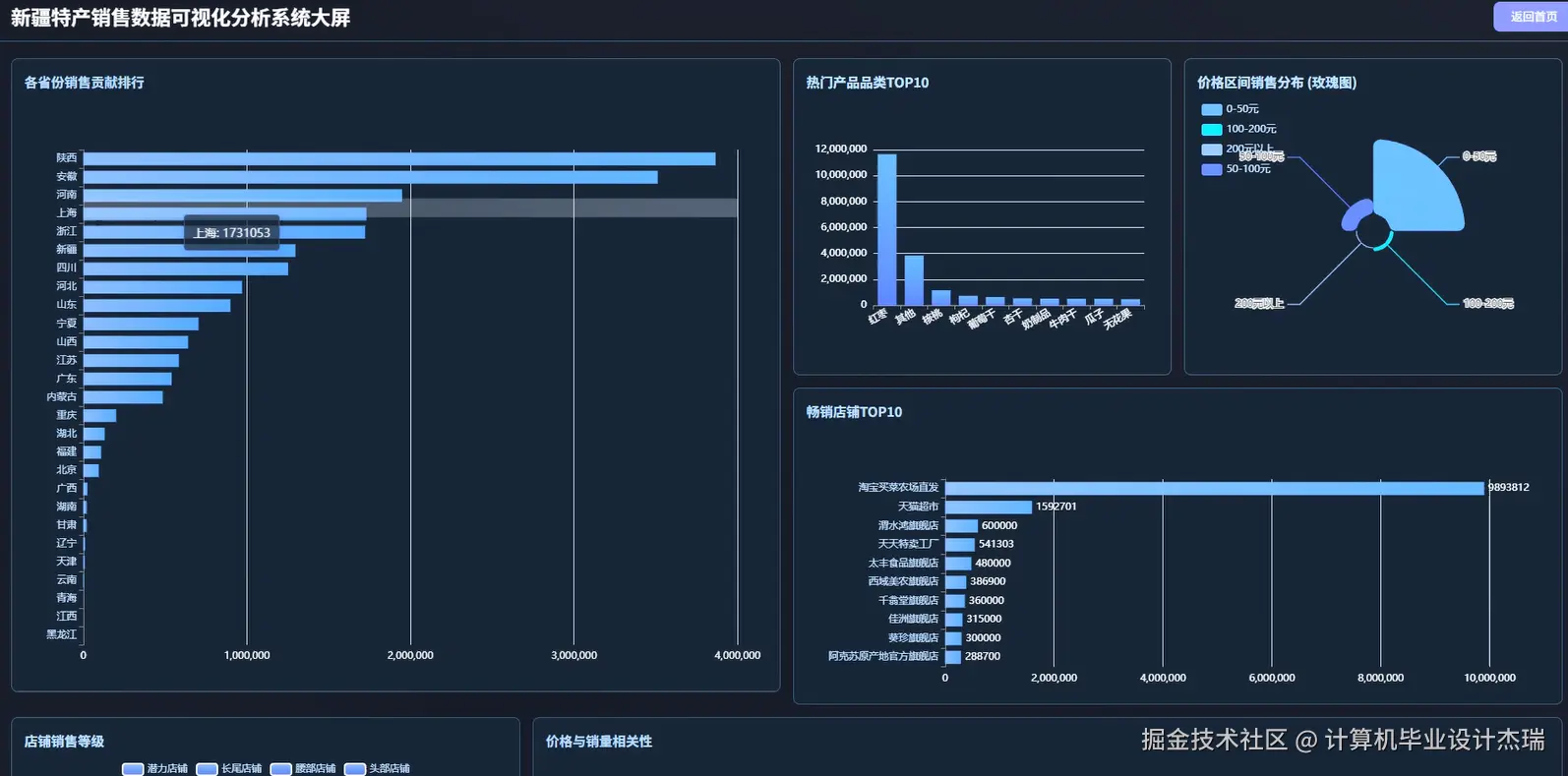Click the 河北 province bar
Image resolution: width=1568 pixels, height=776 pixels.
(x=162, y=287)
